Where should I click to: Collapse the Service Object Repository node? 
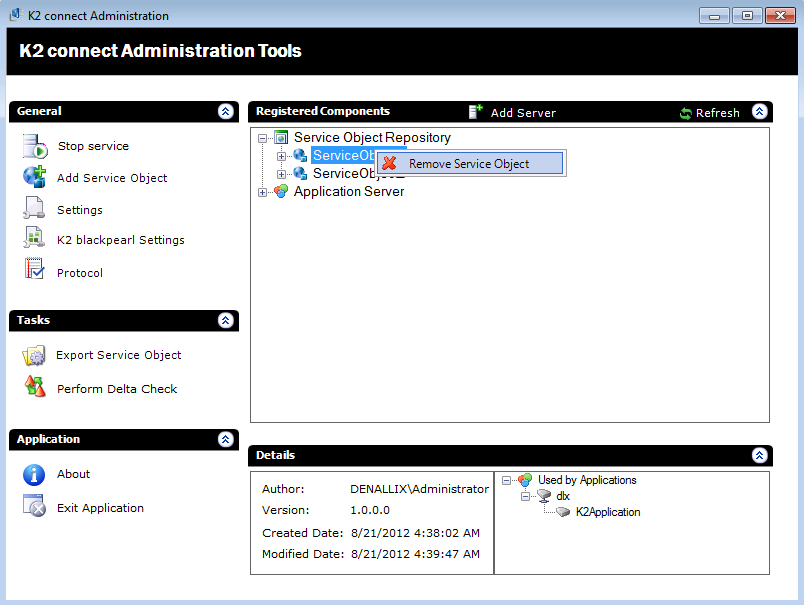(x=263, y=138)
